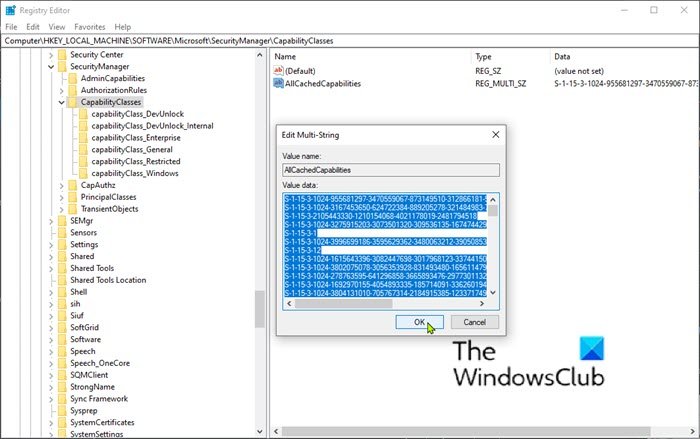Screen dimensions: 700x439
Task: Click the capabilityClass_DevUnlock folder icon
Action: click(x=83, y=114)
